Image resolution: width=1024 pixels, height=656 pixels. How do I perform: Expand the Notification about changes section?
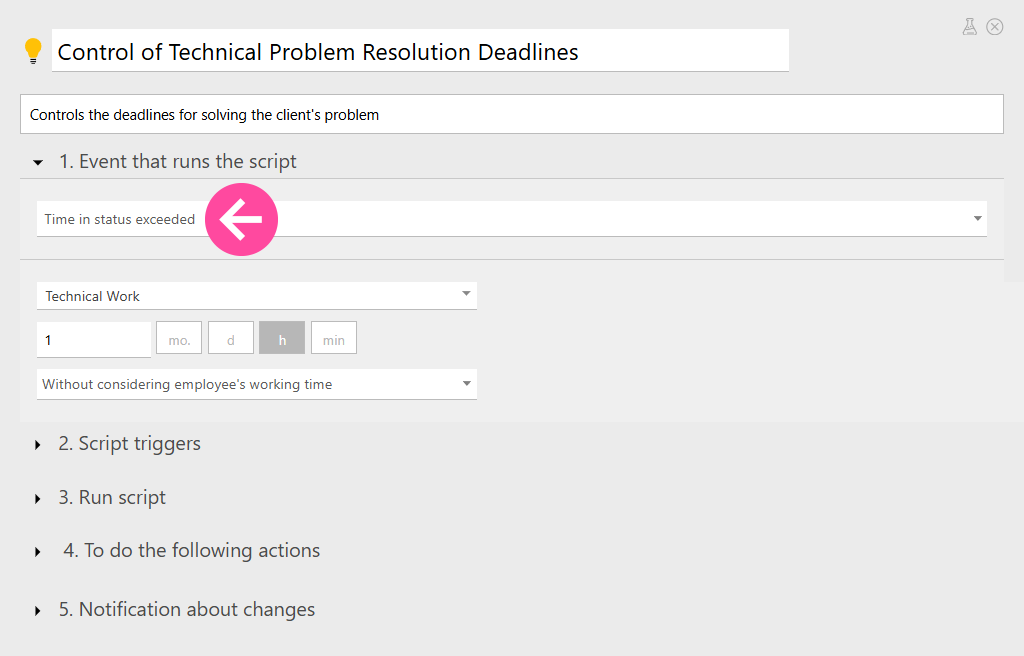37,609
